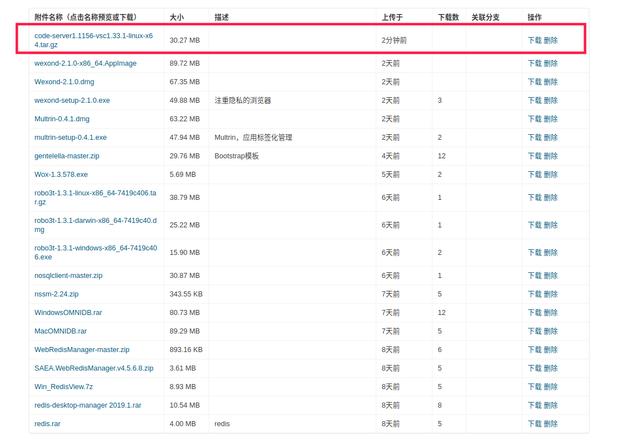Download gentelella-master.zip with 下载

tap(535, 156)
